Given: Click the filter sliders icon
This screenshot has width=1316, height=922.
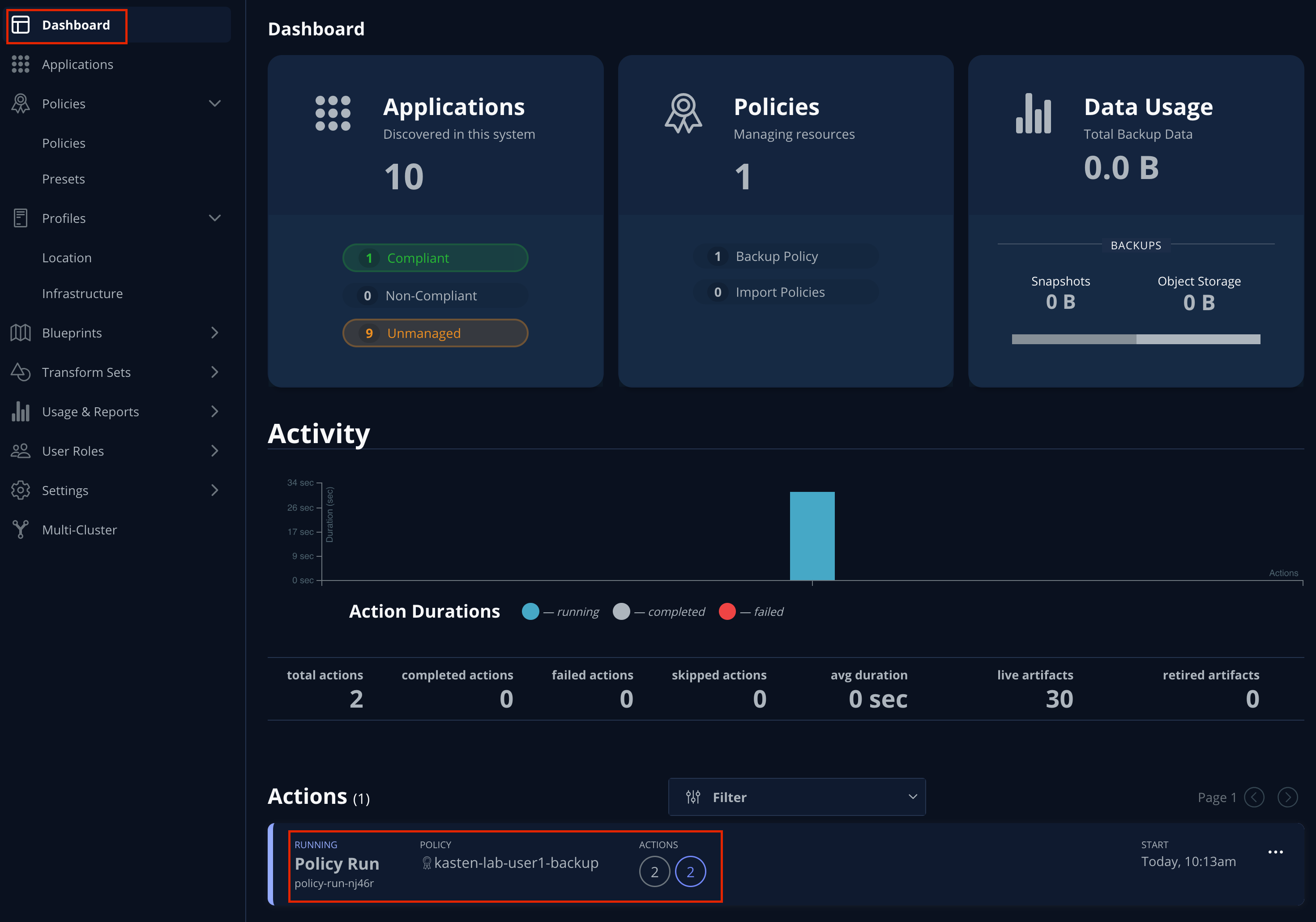Looking at the screenshot, I should tap(693, 797).
